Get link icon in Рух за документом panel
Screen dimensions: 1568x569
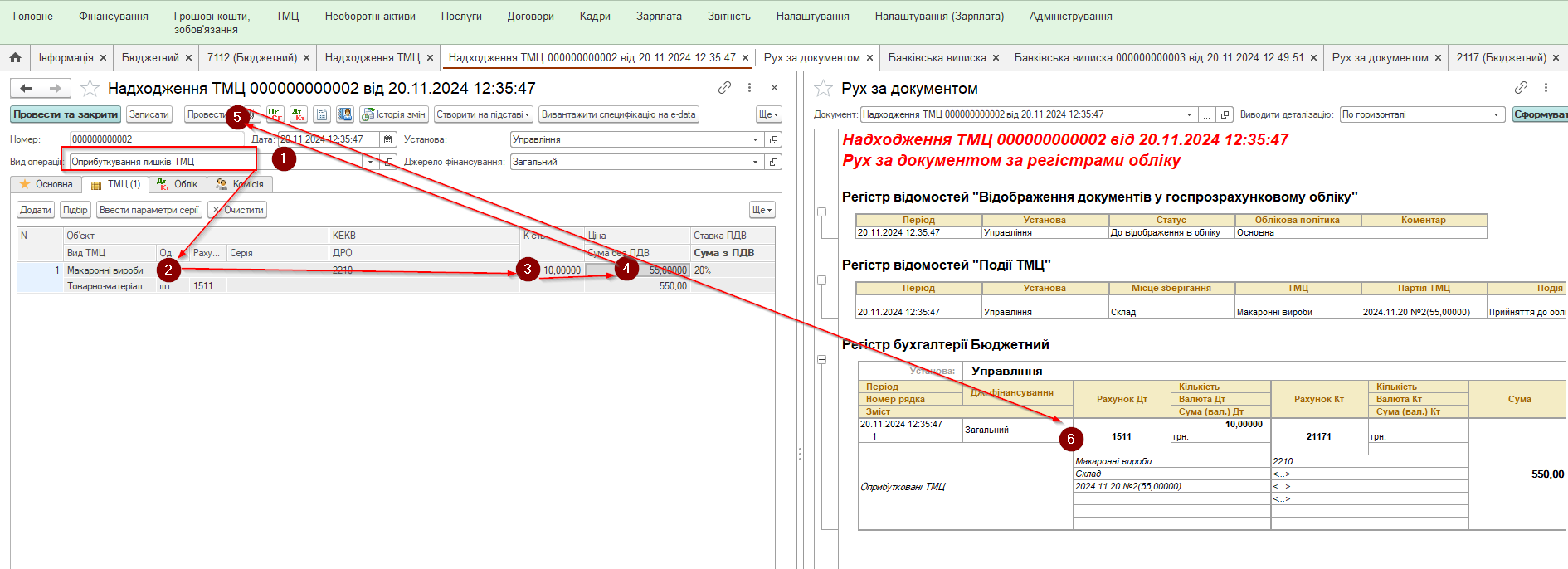click(1520, 88)
